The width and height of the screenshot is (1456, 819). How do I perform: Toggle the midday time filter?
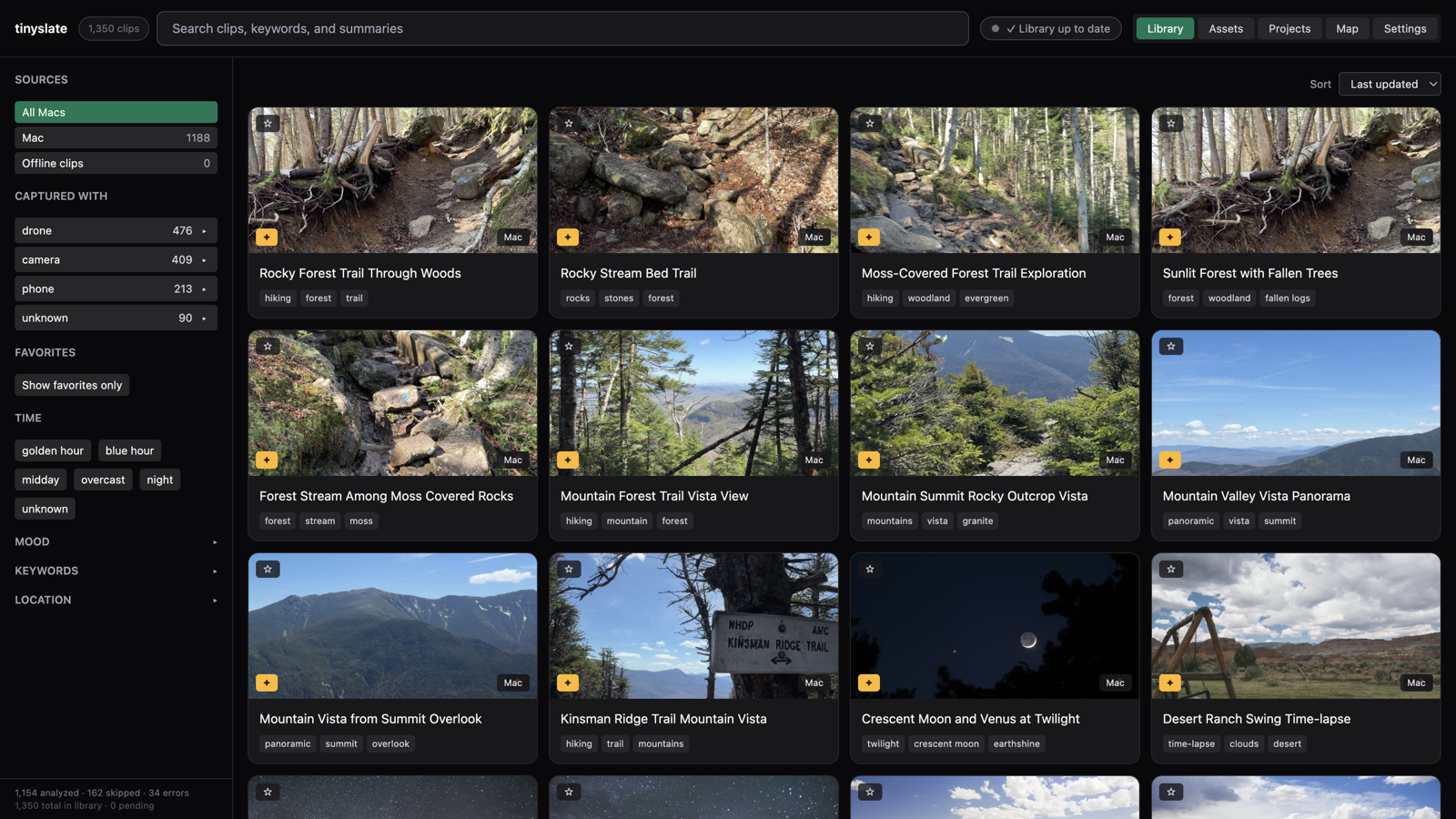40,480
